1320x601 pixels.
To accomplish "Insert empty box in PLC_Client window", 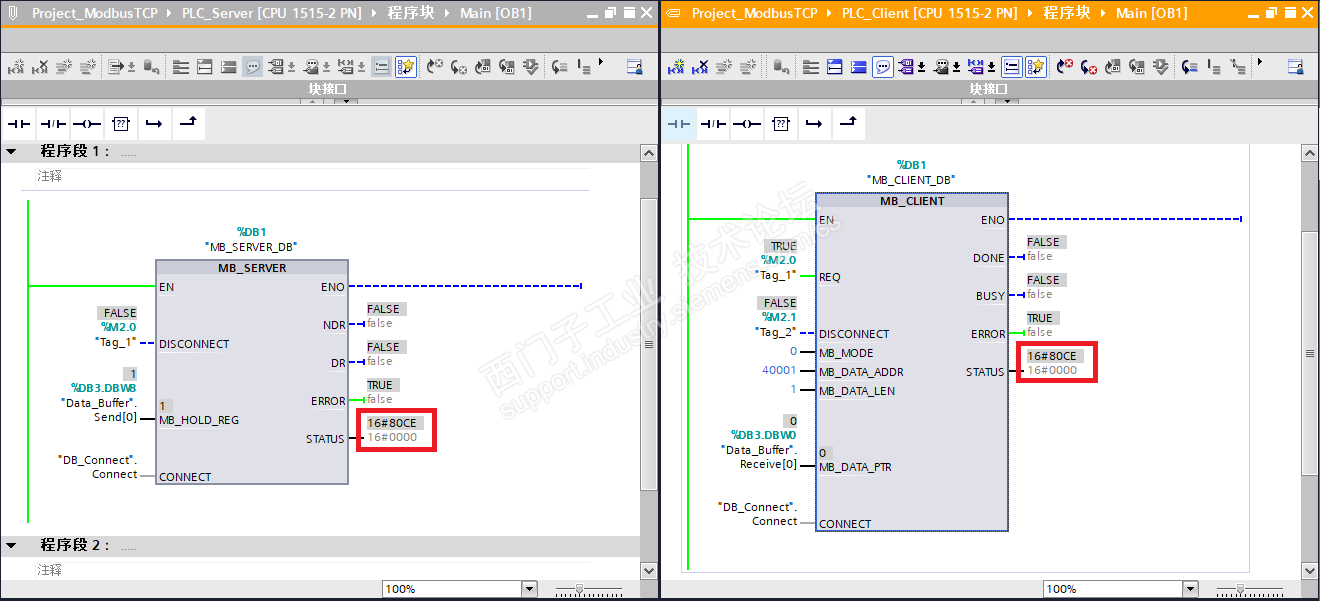I will 781,124.
